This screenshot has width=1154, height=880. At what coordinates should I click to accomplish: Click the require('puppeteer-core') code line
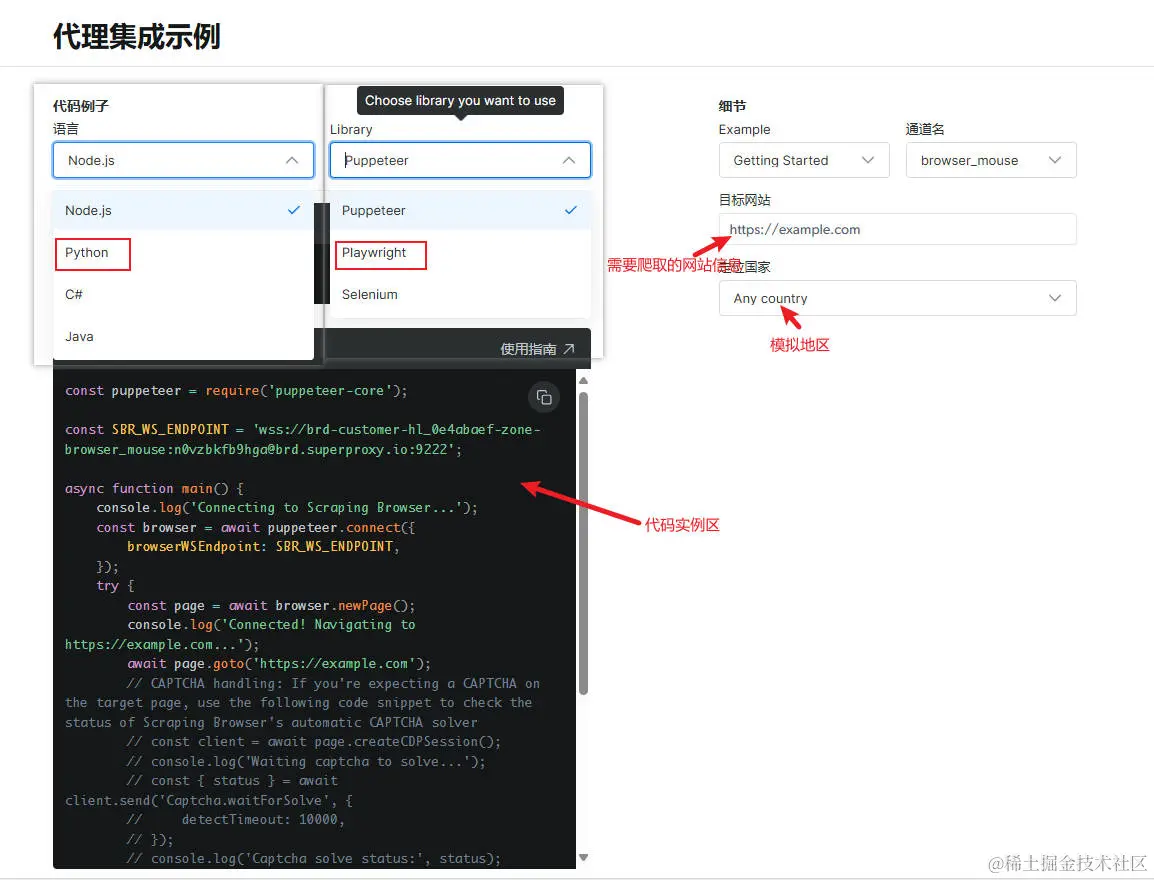point(236,391)
